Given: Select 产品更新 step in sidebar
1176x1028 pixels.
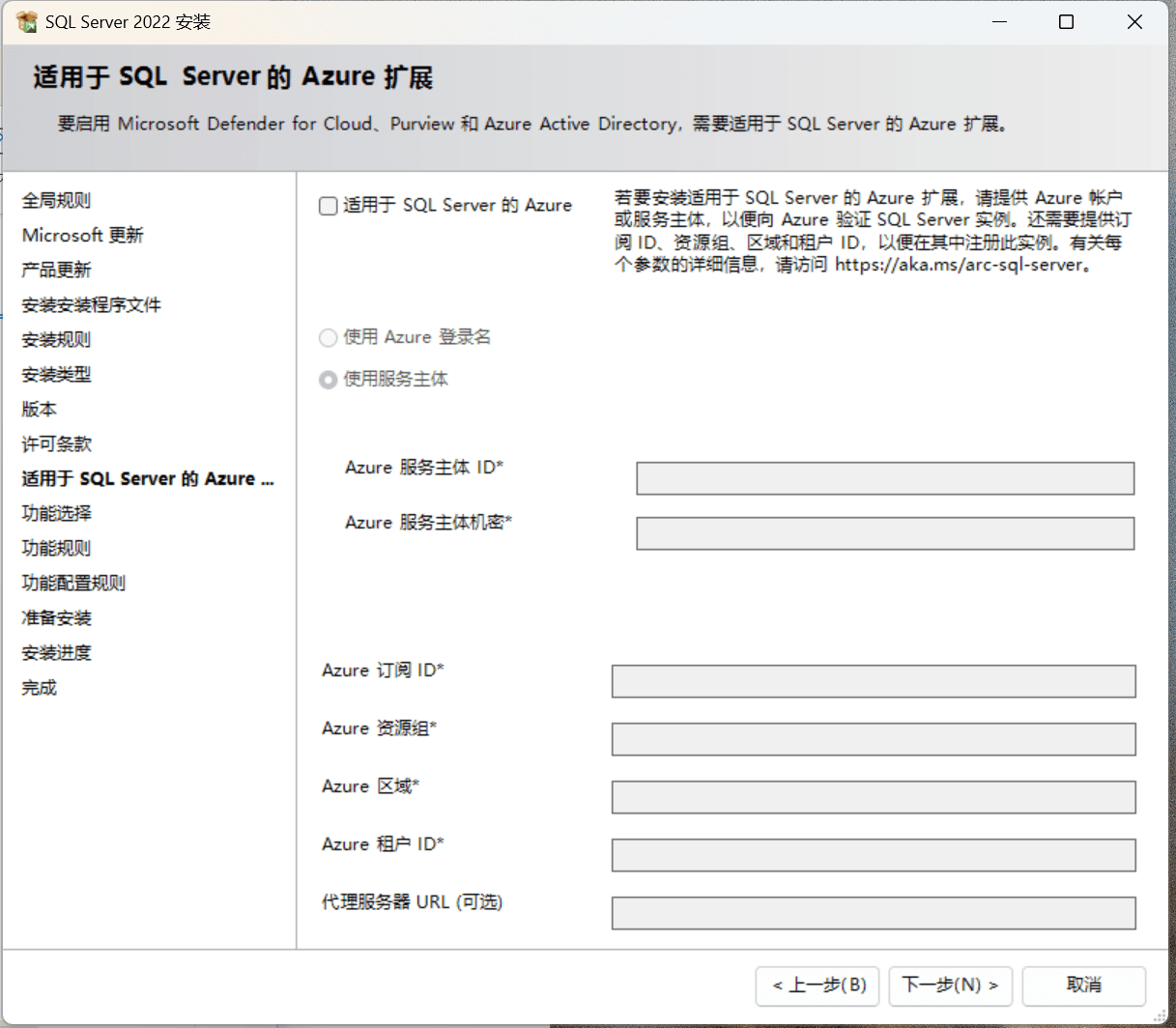Looking at the screenshot, I should point(56,271).
